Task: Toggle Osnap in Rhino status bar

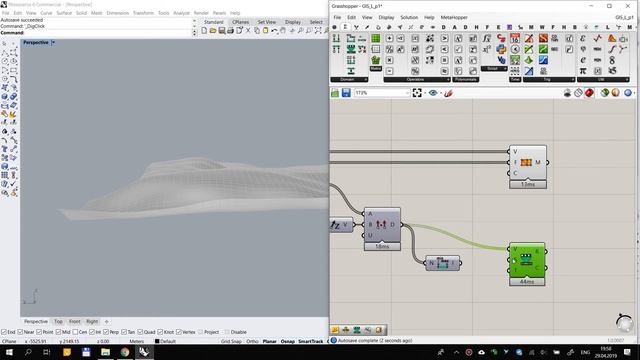Action: [288, 341]
